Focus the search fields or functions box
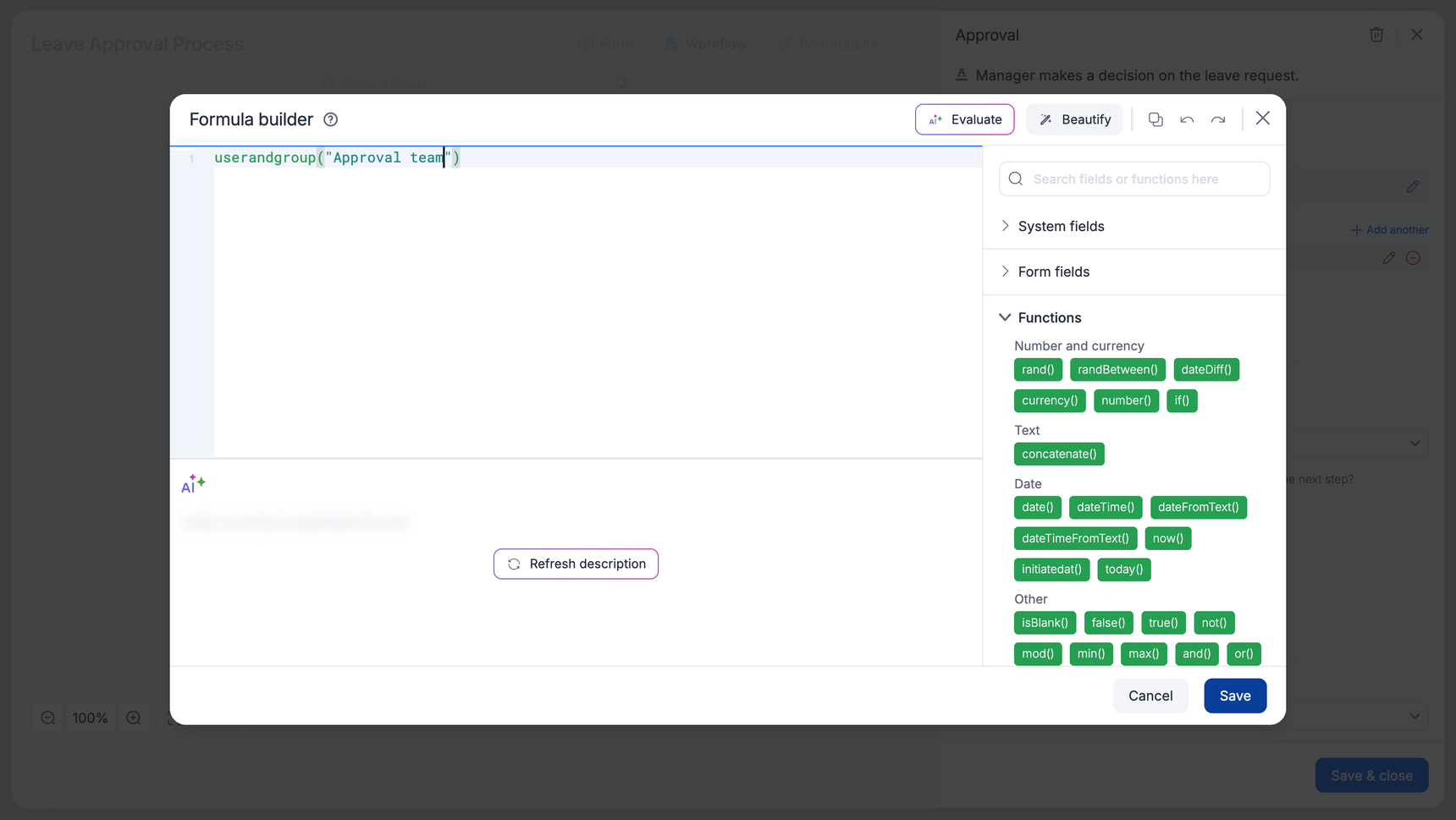Image resolution: width=1456 pixels, height=820 pixels. pos(1134,179)
